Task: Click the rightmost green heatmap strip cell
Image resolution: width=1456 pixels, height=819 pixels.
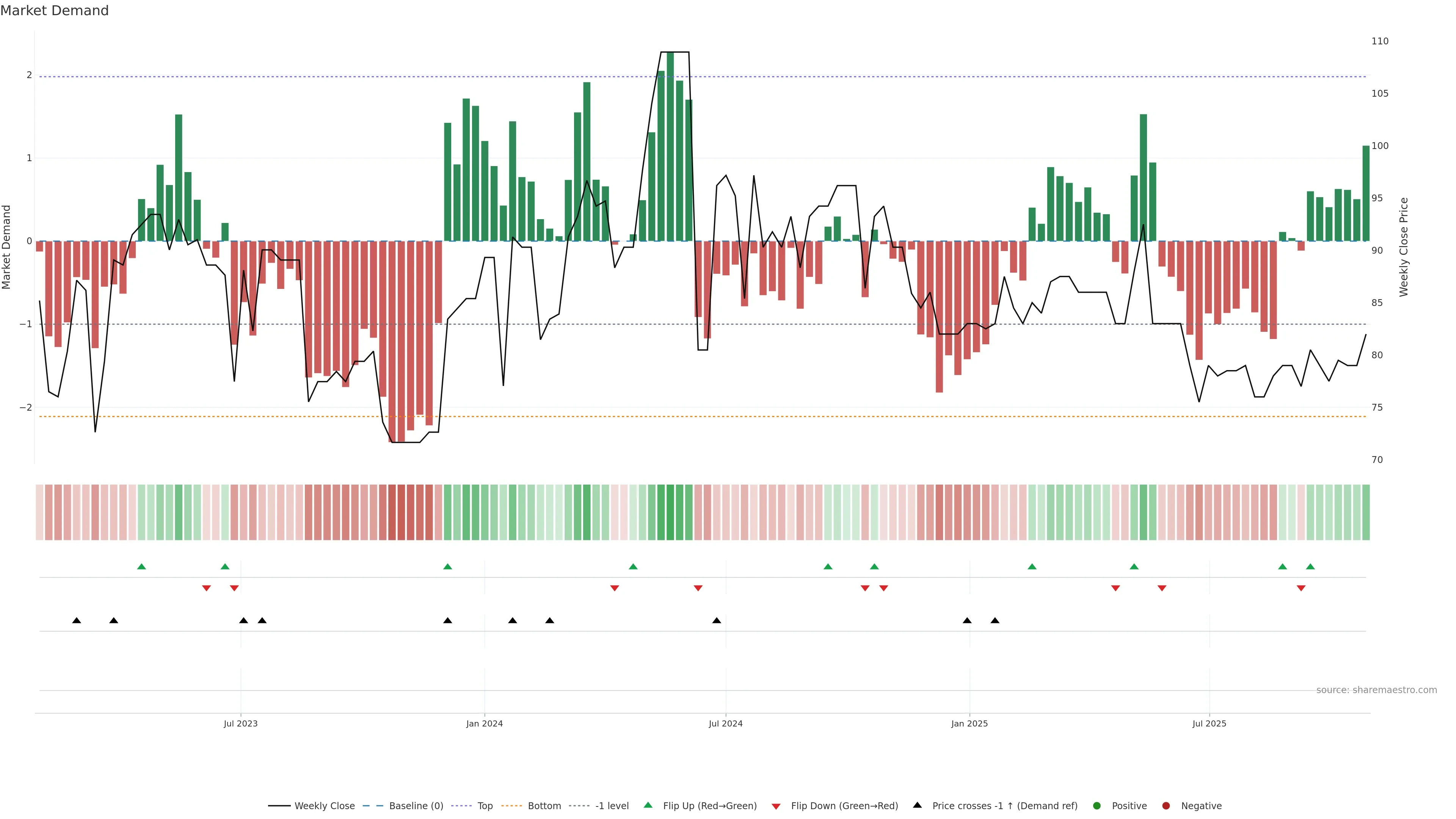Action: coord(1365,512)
